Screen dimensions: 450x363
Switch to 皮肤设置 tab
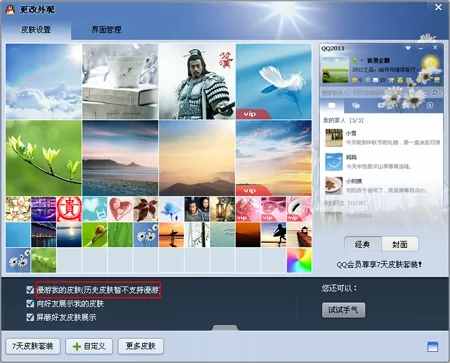(x=36, y=30)
